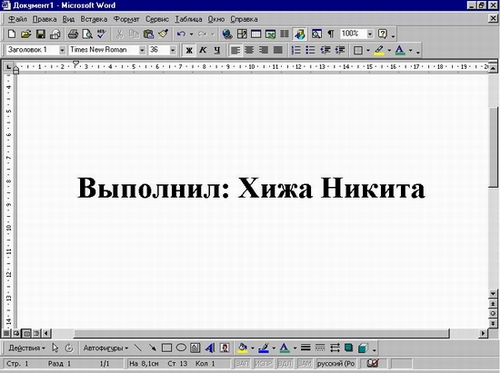Insert clip art picture icon
The width and height of the screenshot is (500, 373).
[225, 348]
